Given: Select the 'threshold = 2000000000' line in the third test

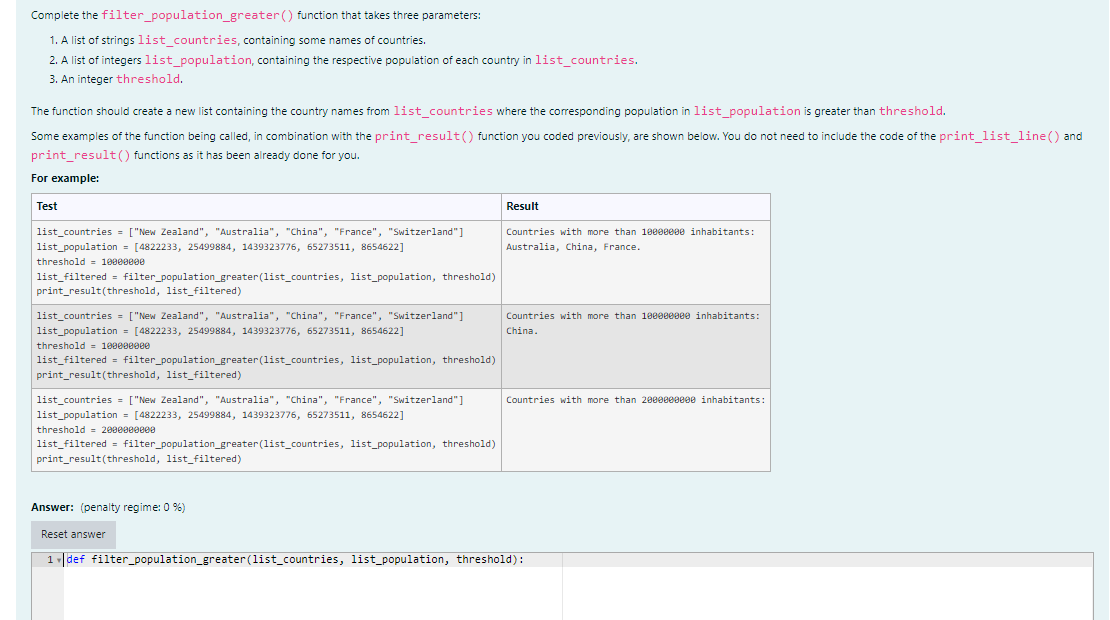Looking at the screenshot, I should point(96,430).
